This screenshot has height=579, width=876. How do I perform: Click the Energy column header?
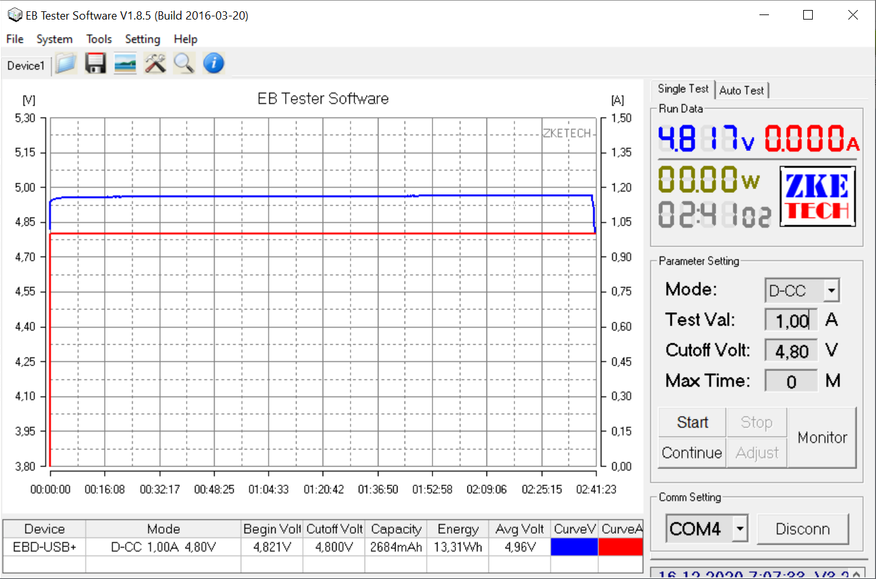tap(458, 529)
